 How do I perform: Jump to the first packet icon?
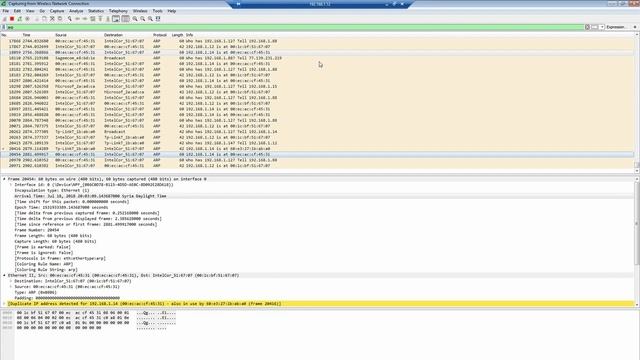tap(100, 19)
